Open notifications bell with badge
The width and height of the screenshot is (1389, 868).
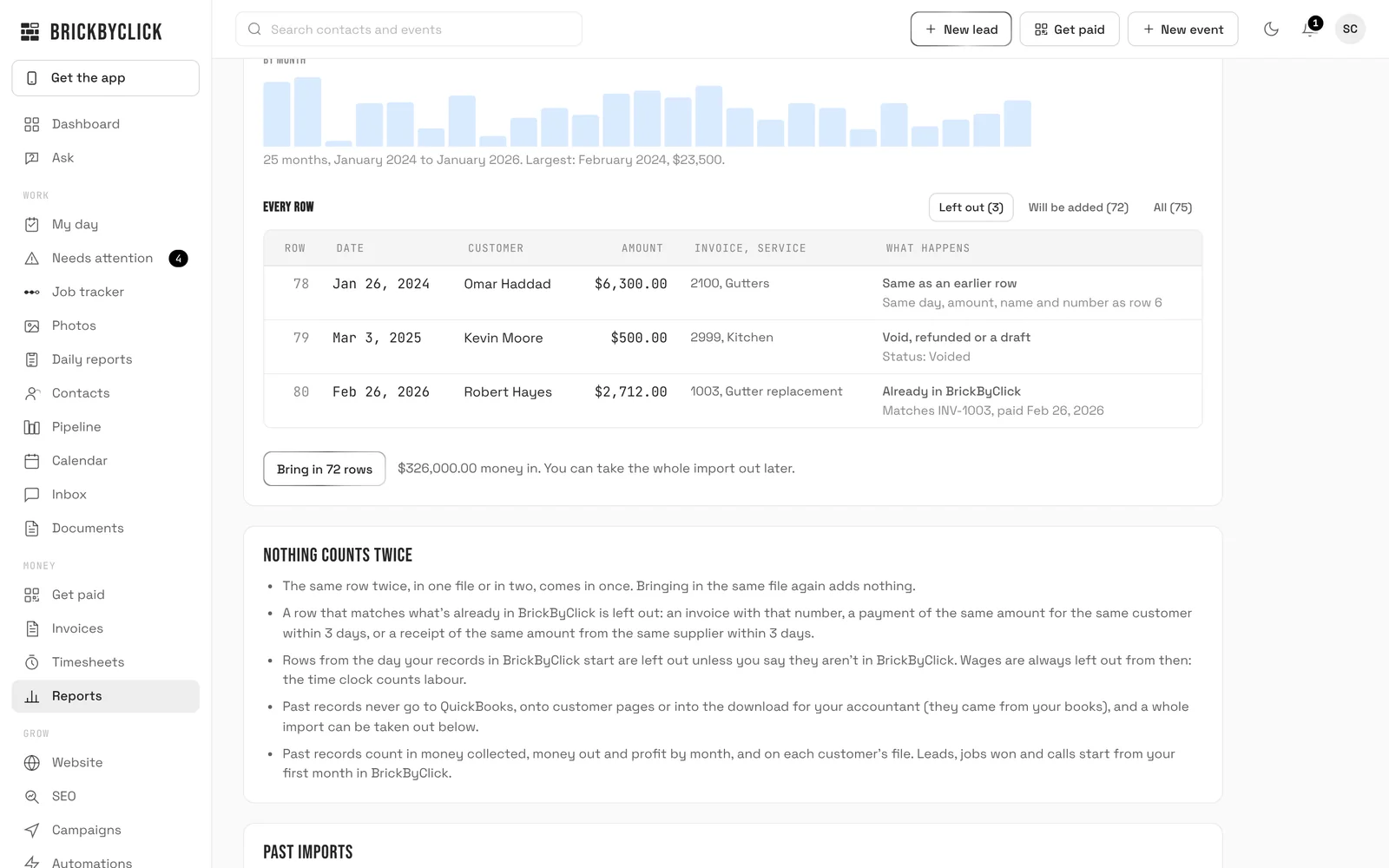tap(1310, 30)
